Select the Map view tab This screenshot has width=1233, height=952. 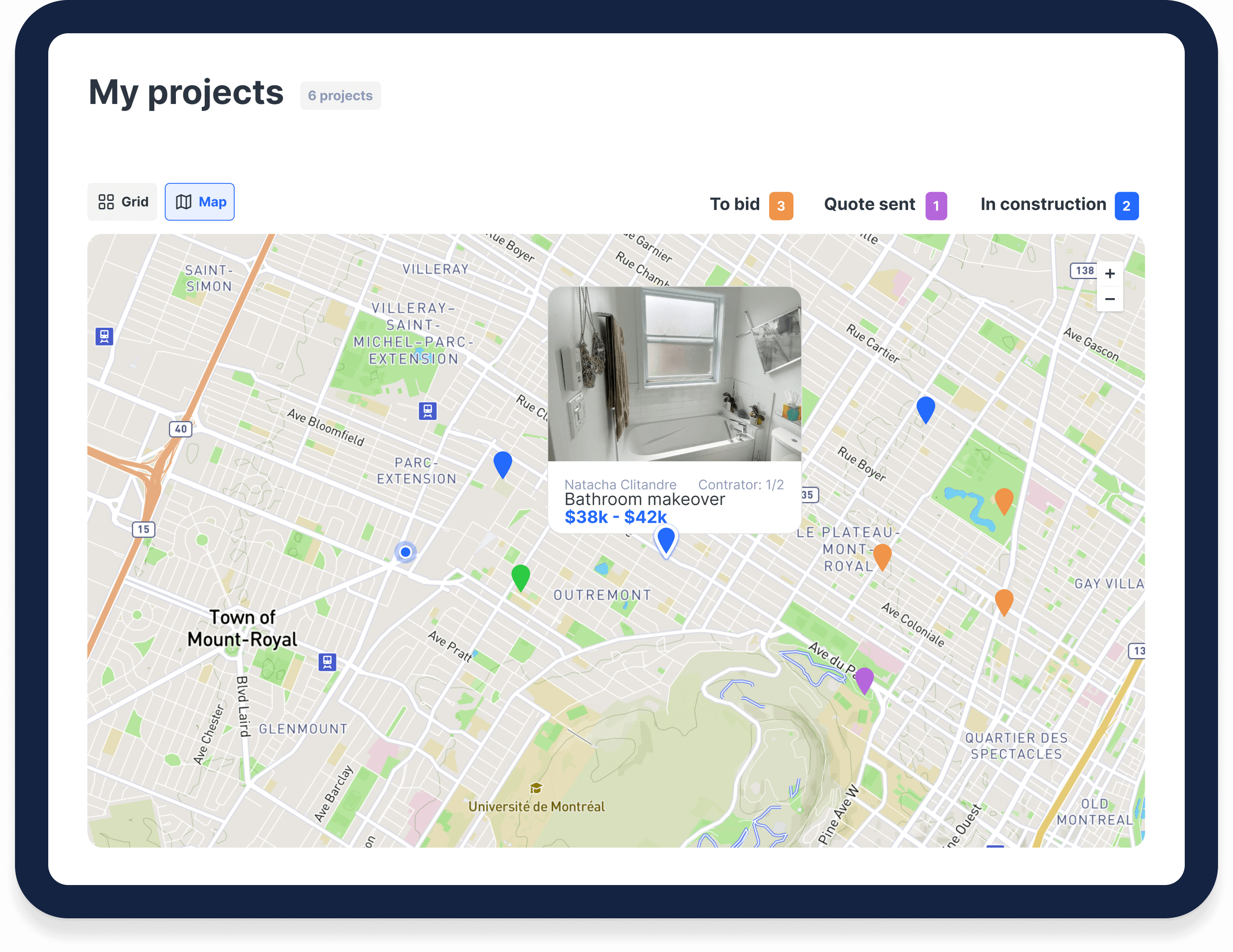pyautogui.click(x=200, y=202)
